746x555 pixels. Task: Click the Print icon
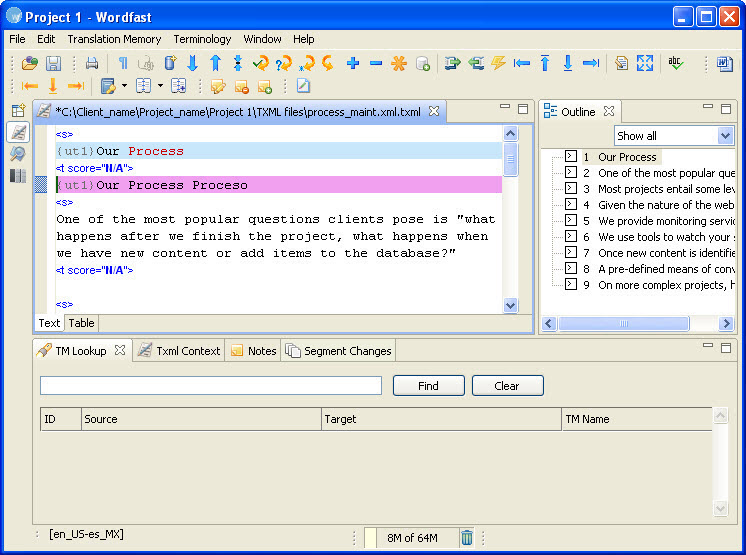coord(92,63)
